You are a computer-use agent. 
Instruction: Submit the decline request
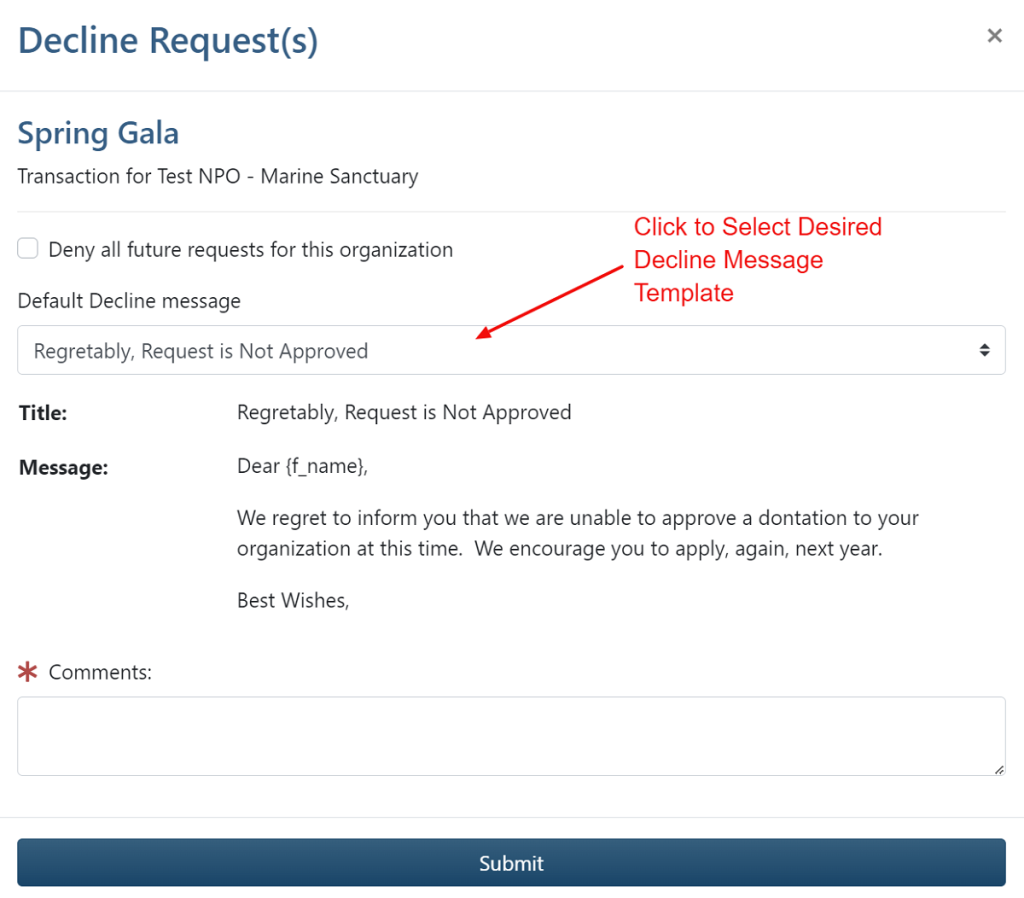512,863
